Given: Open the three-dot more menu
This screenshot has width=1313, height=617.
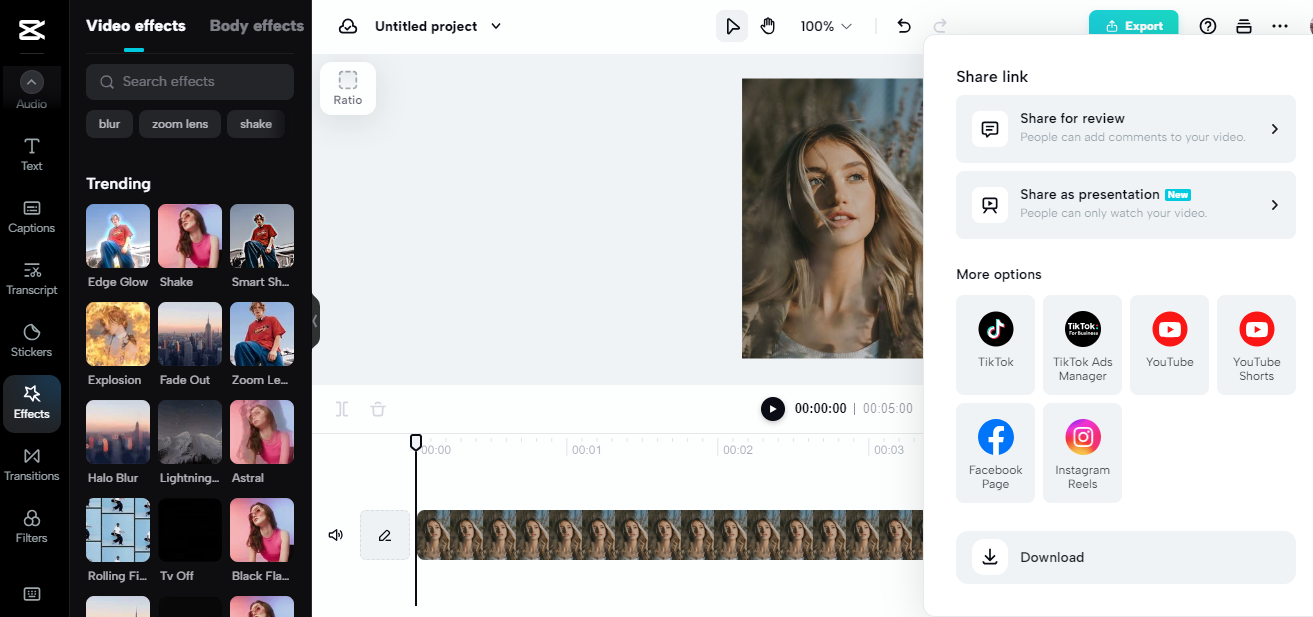Looking at the screenshot, I should (1280, 26).
